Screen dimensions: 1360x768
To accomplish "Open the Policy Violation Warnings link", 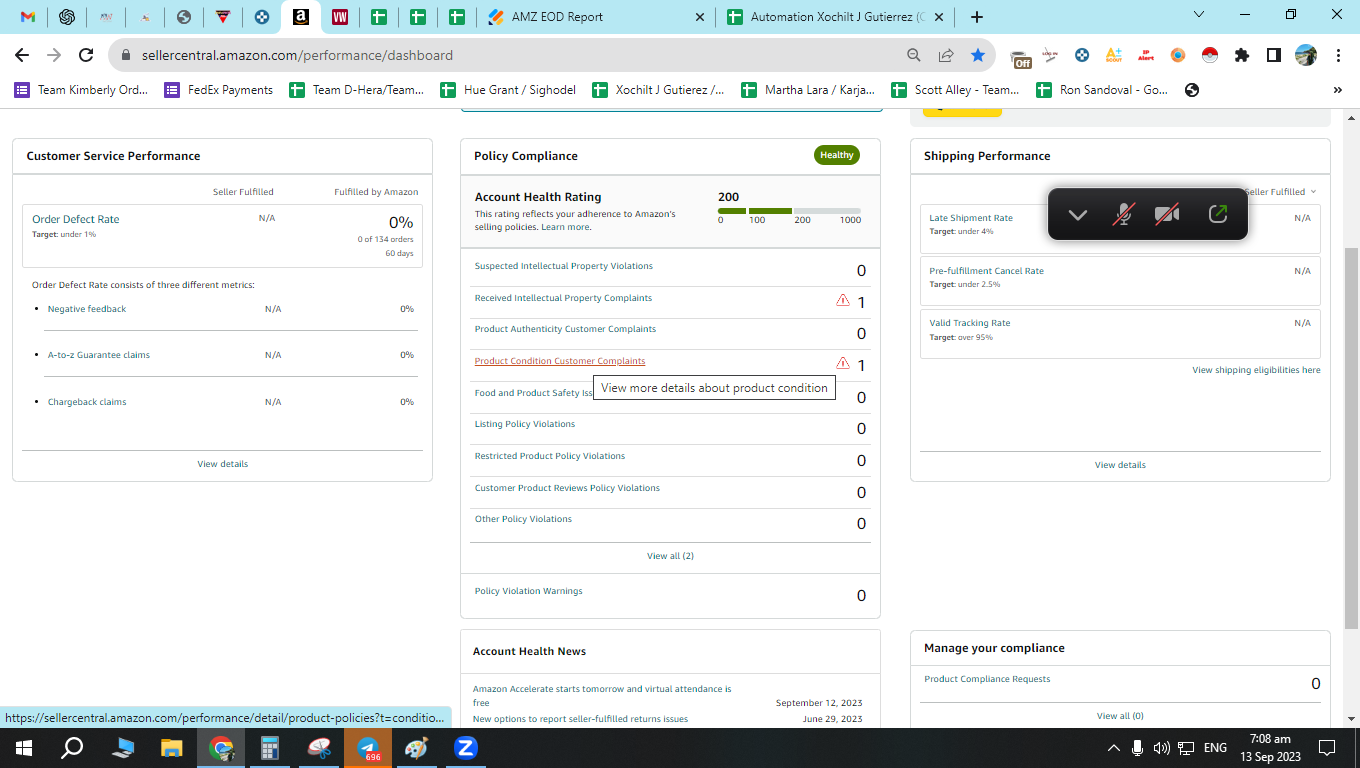I will tap(528, 591).
